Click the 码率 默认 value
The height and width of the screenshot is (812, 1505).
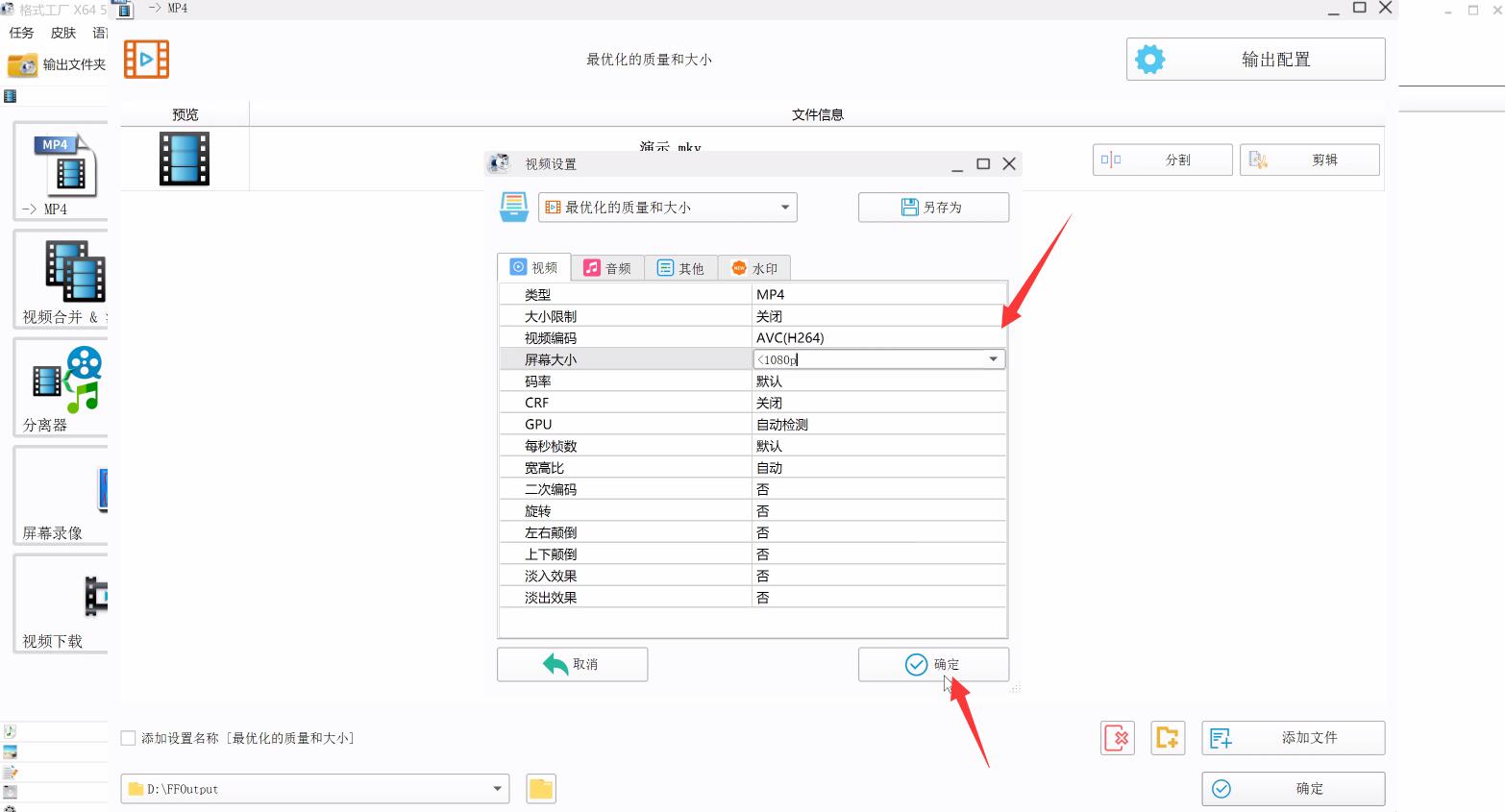pyautogui.click(x=878, y=381)
